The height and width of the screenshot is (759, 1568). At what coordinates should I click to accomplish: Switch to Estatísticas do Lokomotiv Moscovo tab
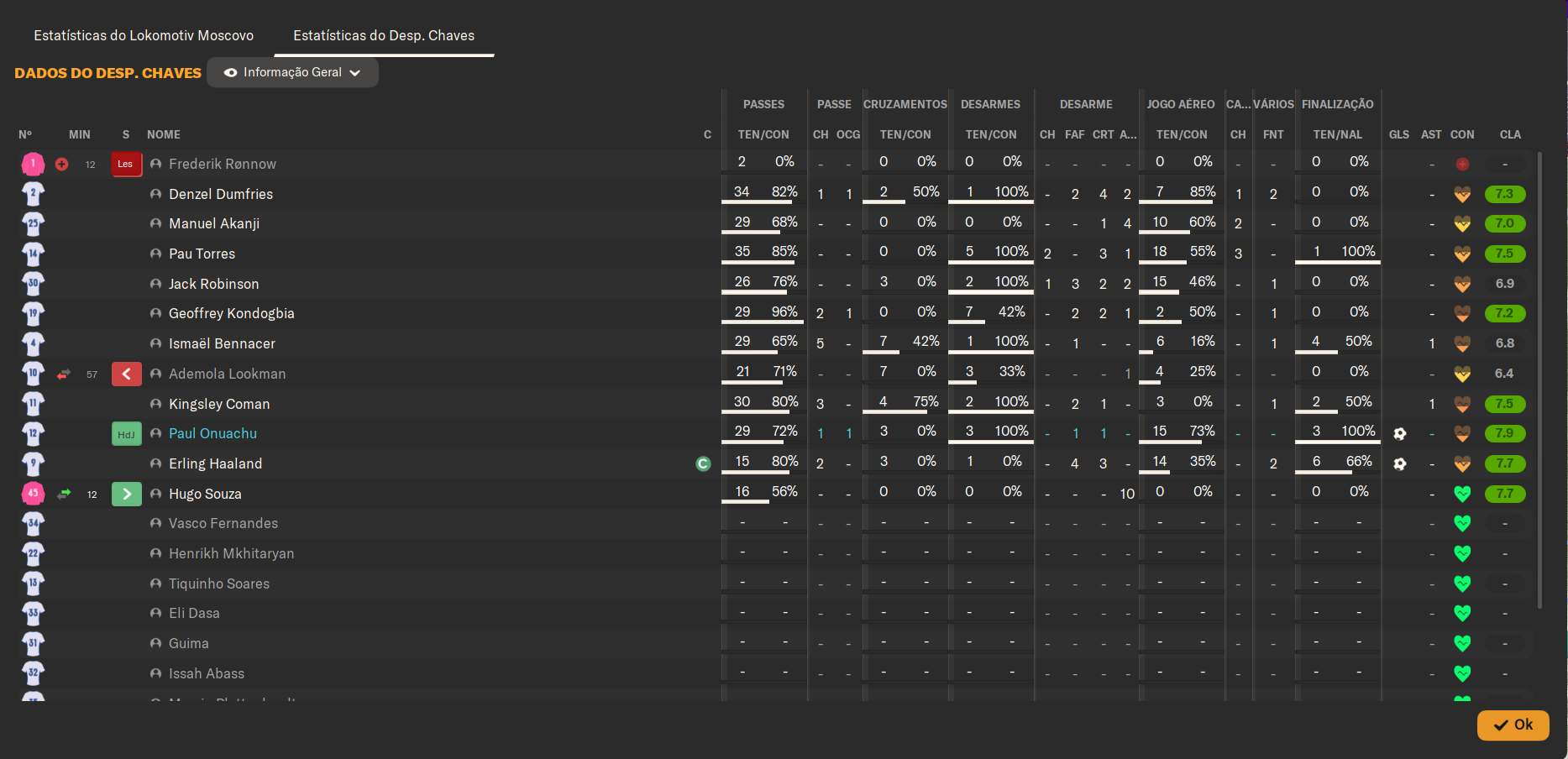click(x=144, y=35)
